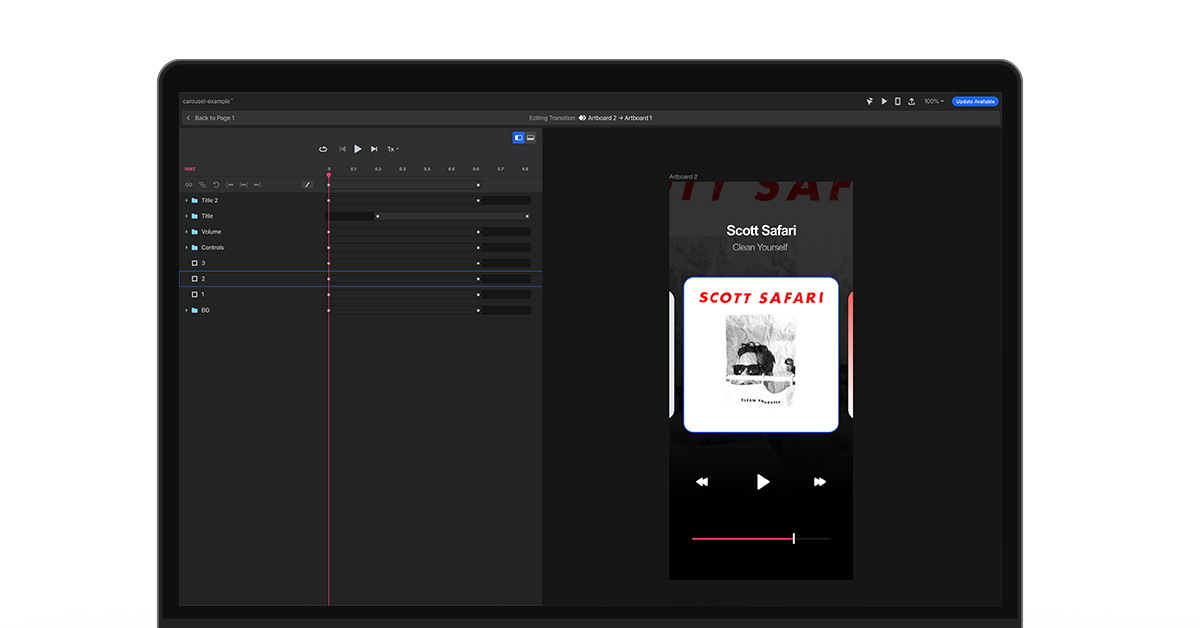1200x628 pixels.
Task: Click the Title 2 folder icon
Action: tap(194, 200)
